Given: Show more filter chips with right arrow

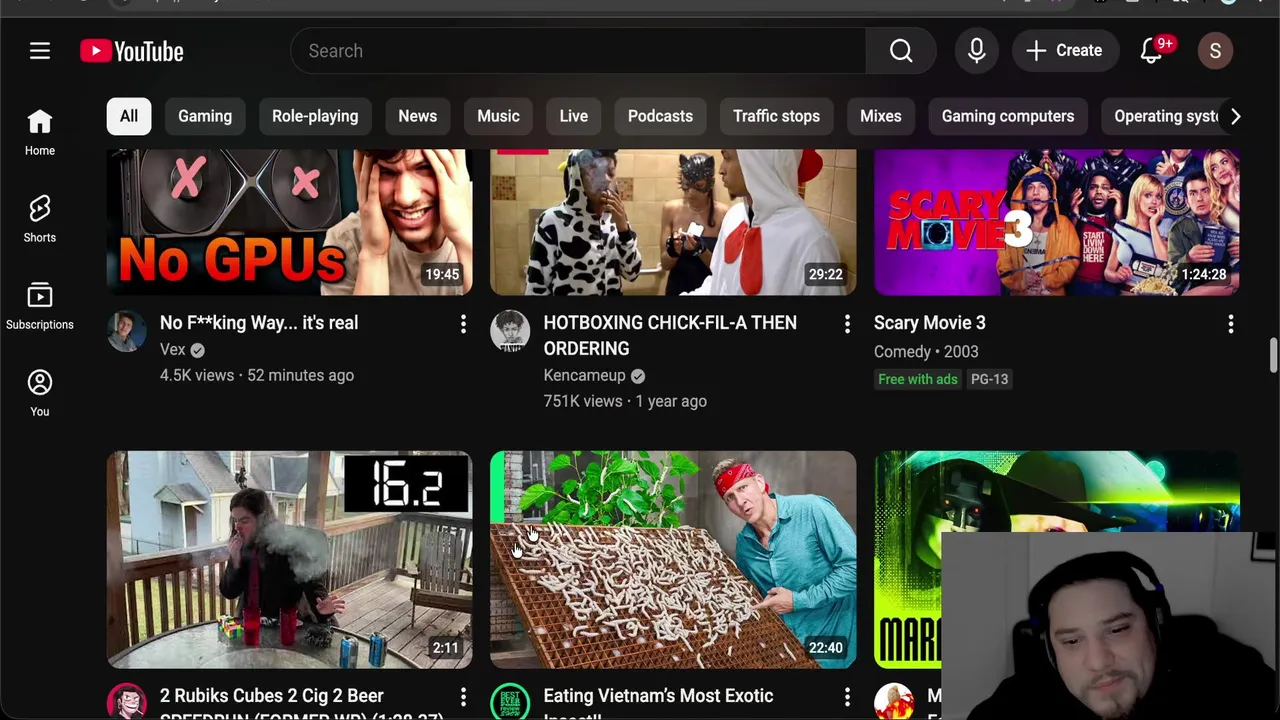Looking at the screenshot, I should (x=1235, y=116).
